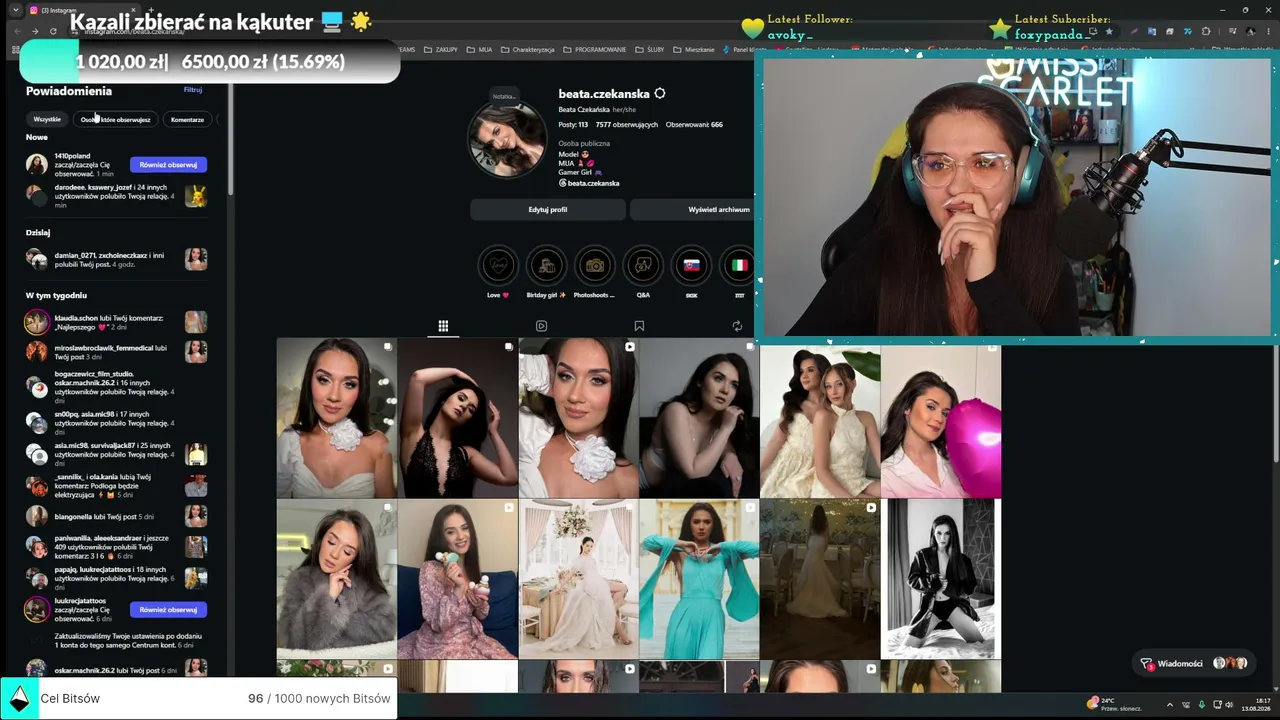
Task: Open the reposts tab icon
Action: (737, 326)
